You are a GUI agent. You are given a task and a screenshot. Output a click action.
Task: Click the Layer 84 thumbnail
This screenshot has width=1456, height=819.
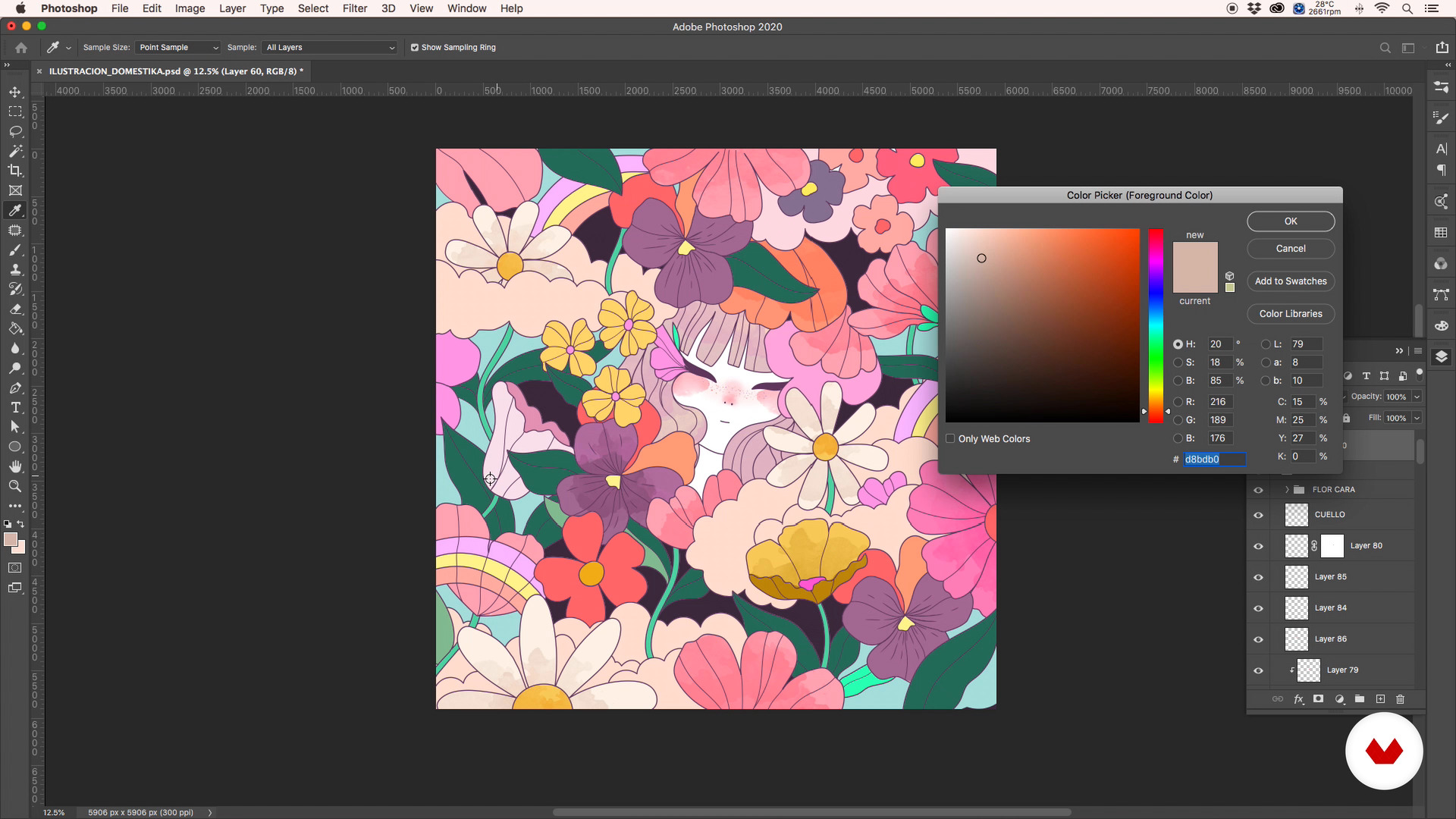point(1296,608)
